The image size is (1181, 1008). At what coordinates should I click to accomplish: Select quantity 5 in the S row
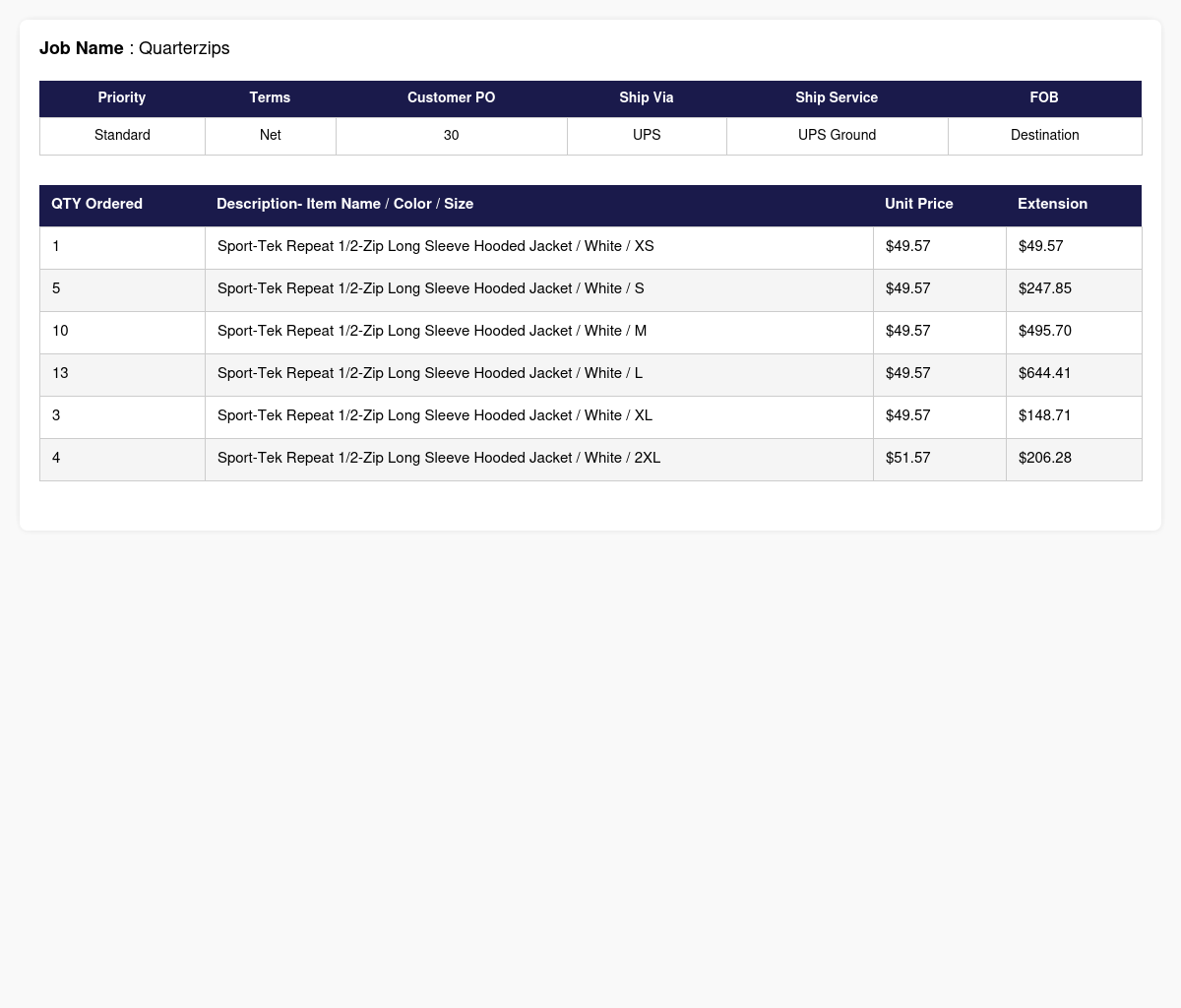click(x=122, y=289)
